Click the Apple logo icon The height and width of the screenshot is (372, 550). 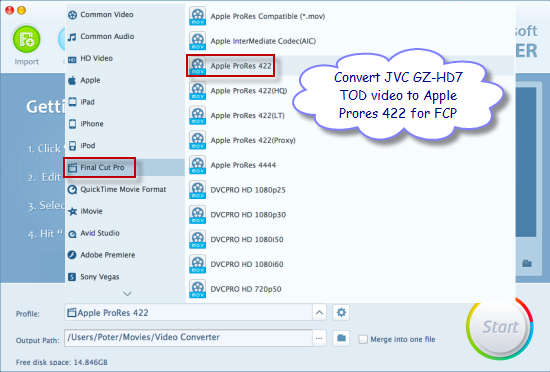(x=72, y=80)
